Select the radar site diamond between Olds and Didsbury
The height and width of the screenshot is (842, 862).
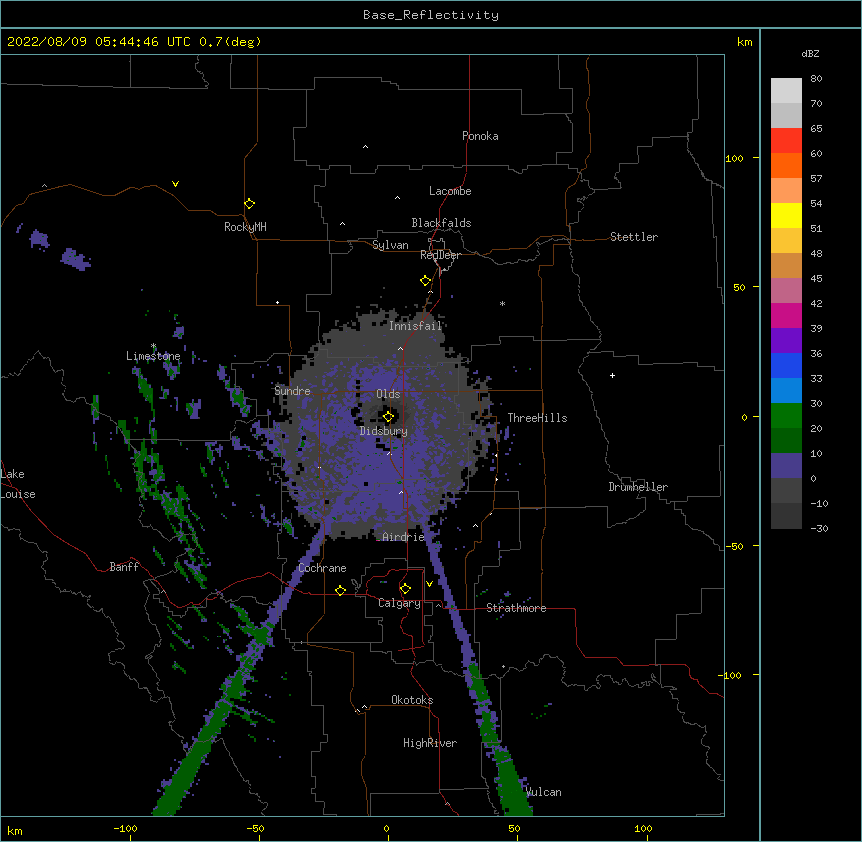388,417
